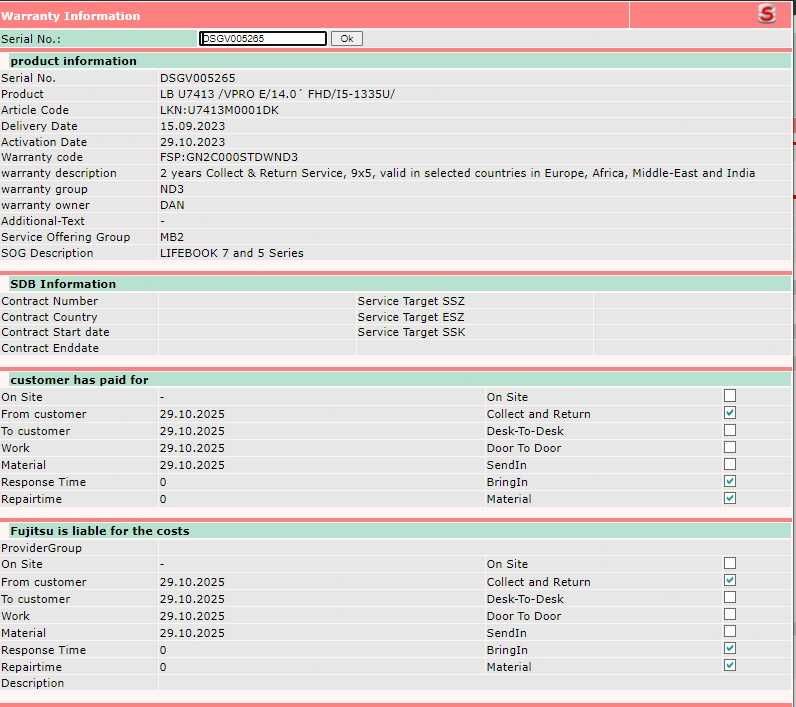Viewport: 796px width, 707px height.
Task: Toggle BringIn checkbox under Fujitsu is liable section
Action: coord(729,648)
